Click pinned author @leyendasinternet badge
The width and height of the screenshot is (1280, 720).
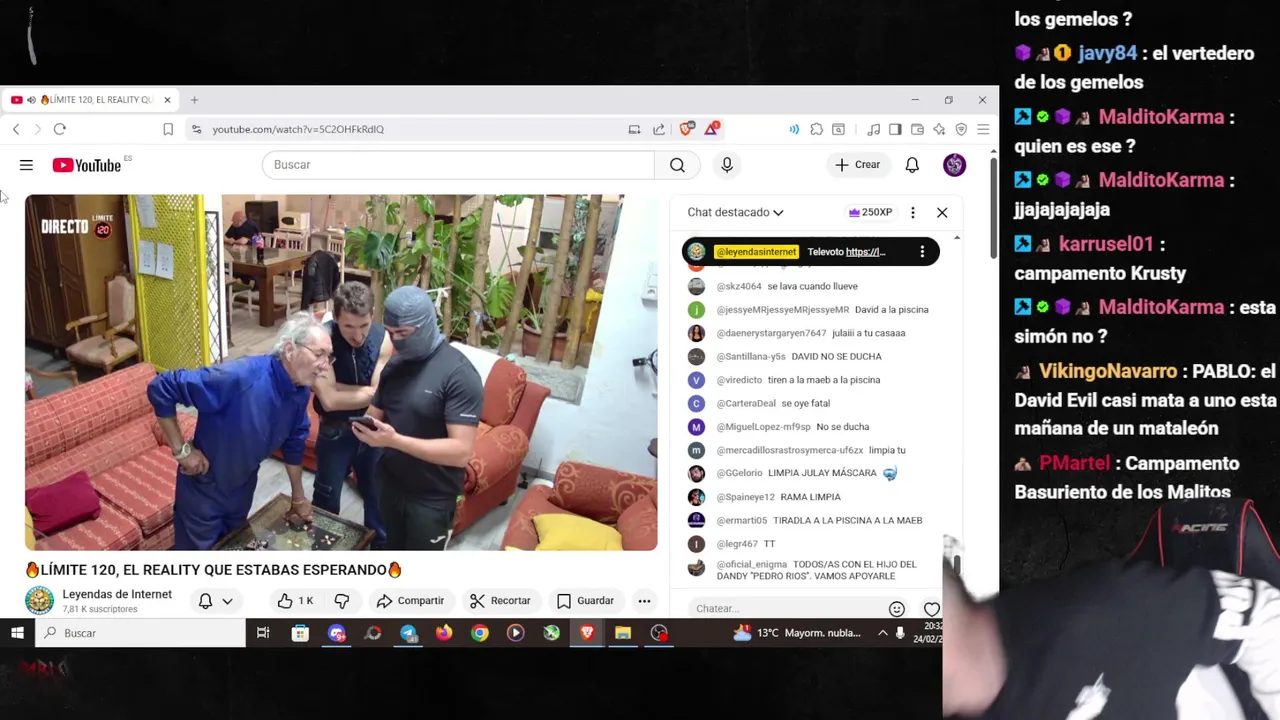point(756,252)
